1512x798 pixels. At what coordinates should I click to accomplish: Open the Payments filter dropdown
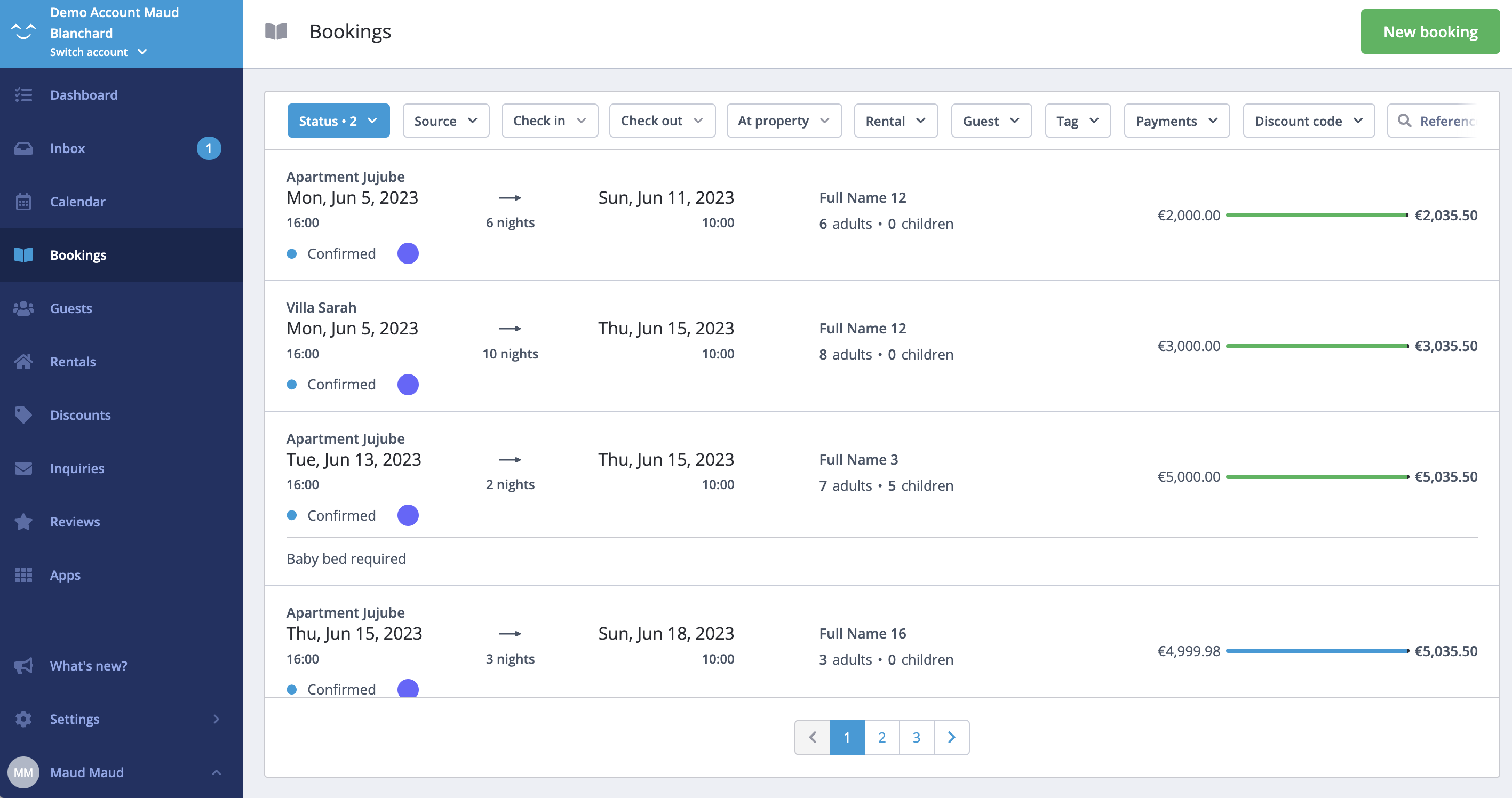click(x=1177, y=121)
